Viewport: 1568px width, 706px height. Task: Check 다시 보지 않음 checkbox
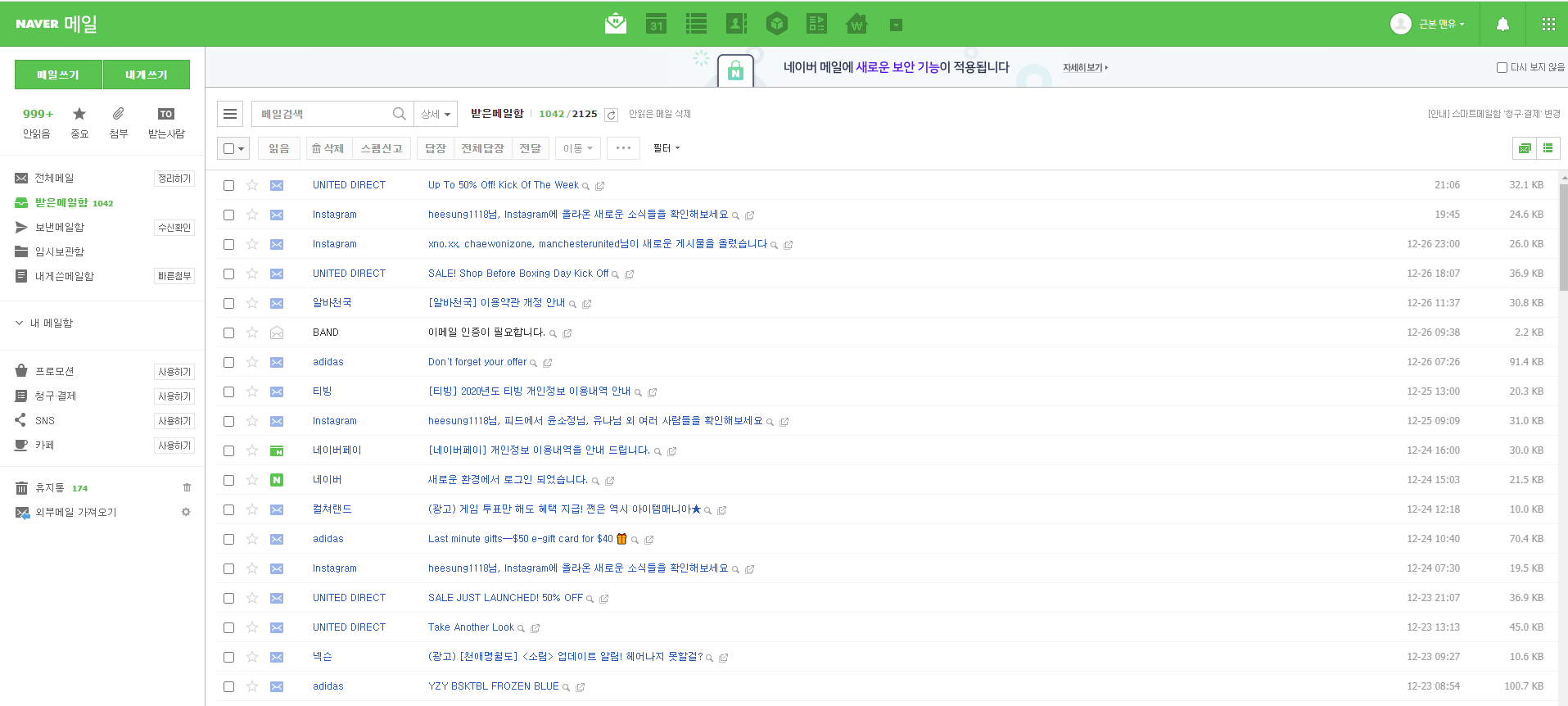1502,68
